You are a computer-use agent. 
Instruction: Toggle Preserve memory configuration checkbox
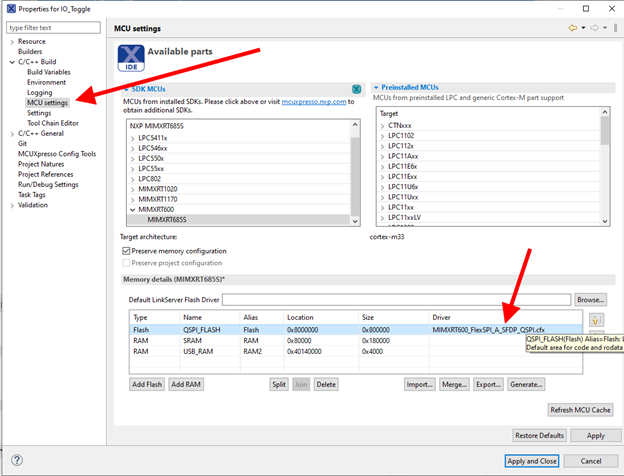(126, 251)
